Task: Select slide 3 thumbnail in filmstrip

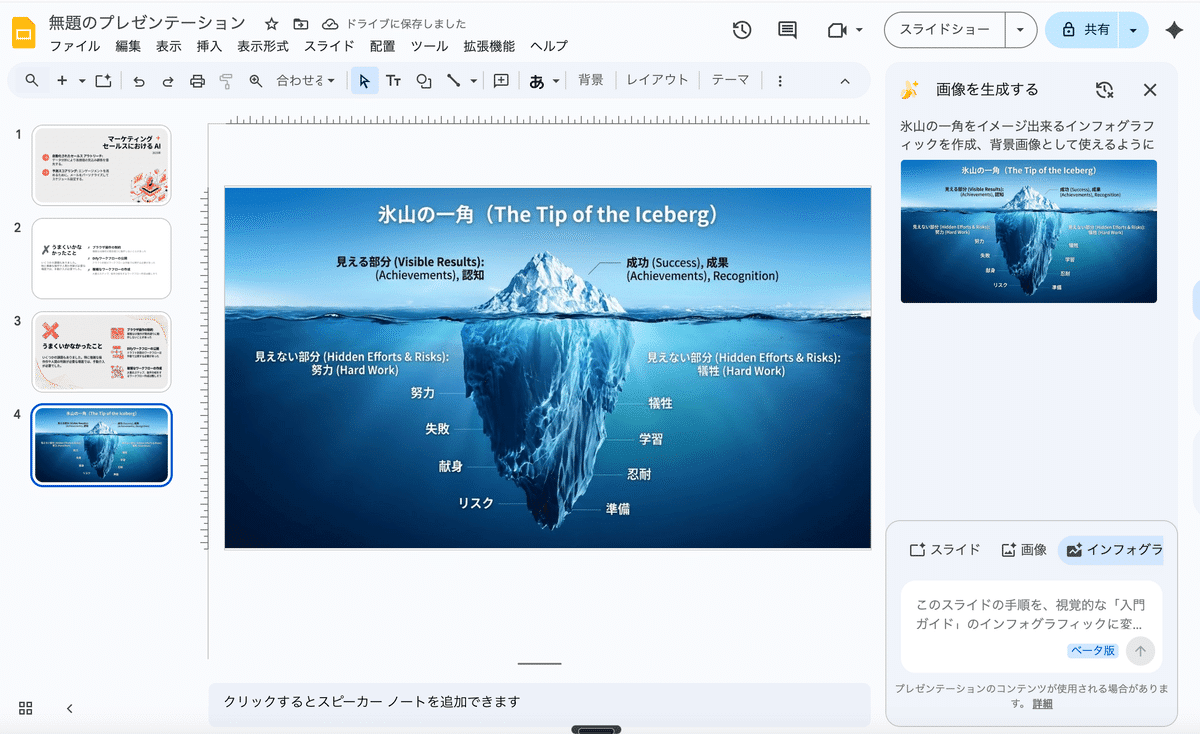Action: pos(102,352)
